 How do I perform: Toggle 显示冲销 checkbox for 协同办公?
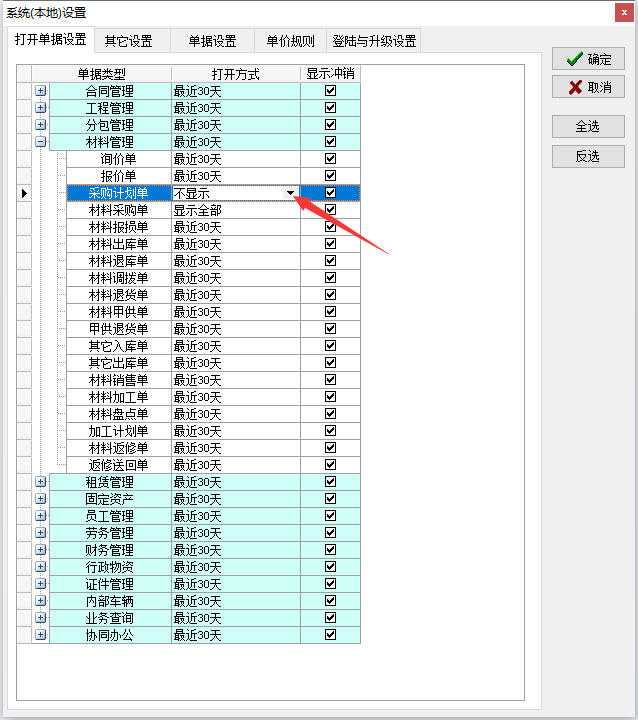(x=330, y=635)
